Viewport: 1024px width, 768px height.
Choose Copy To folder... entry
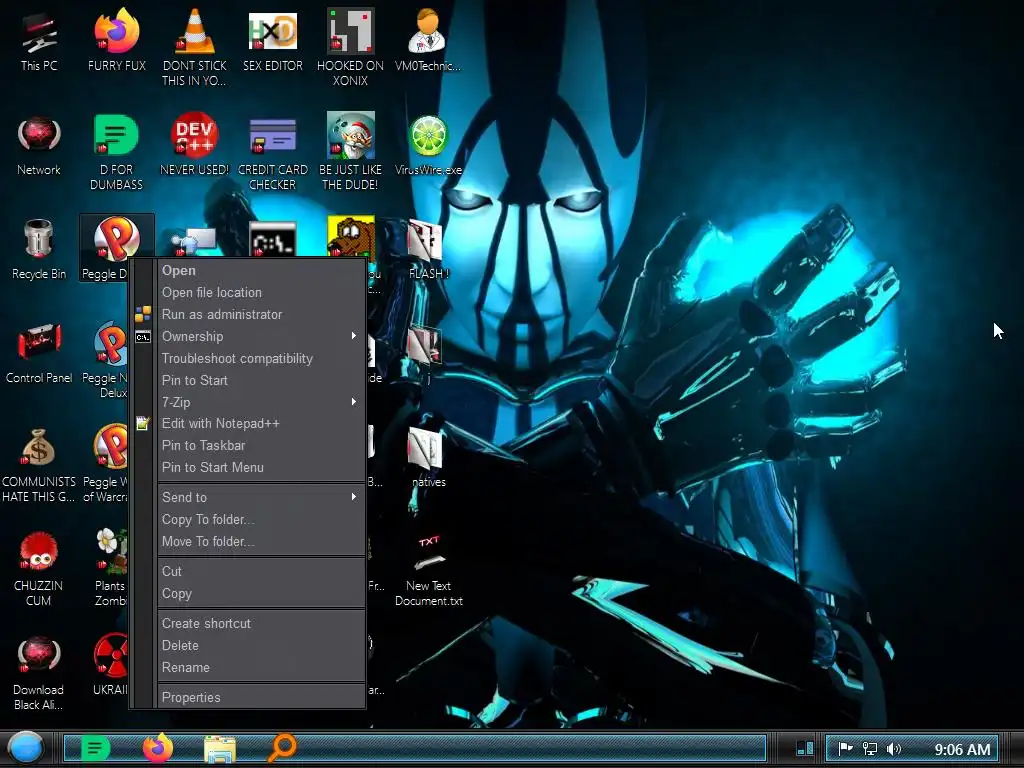(261, 520)
